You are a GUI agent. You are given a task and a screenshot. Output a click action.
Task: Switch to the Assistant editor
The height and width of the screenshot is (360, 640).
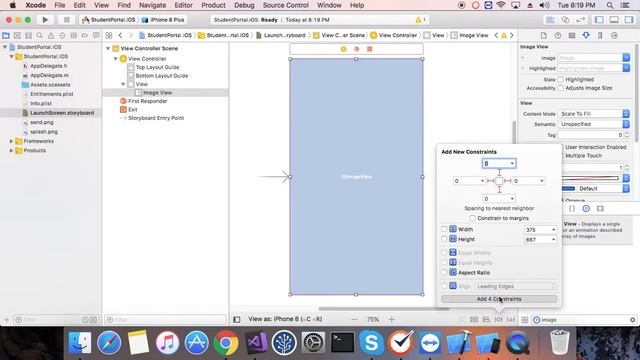(x=565, y=20)
